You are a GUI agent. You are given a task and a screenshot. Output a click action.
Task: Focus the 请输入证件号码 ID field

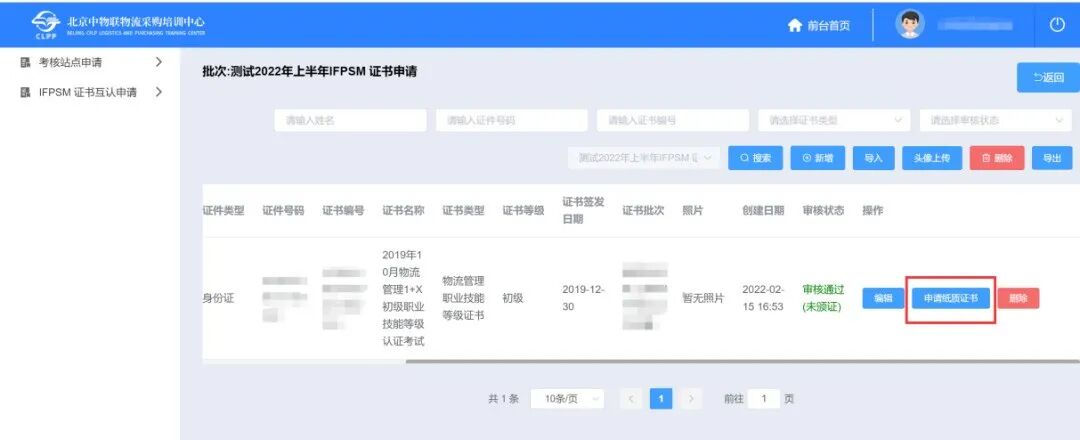[x=512, y=120]
